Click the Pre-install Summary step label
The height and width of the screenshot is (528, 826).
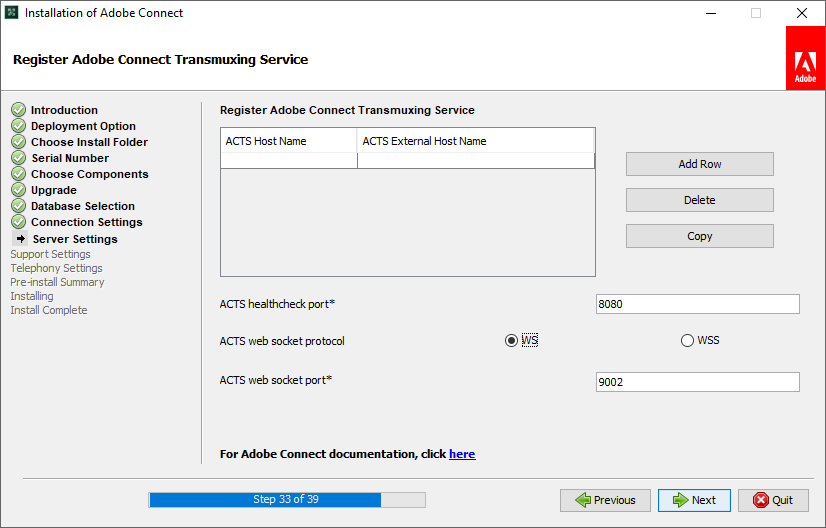coord(57,282)
